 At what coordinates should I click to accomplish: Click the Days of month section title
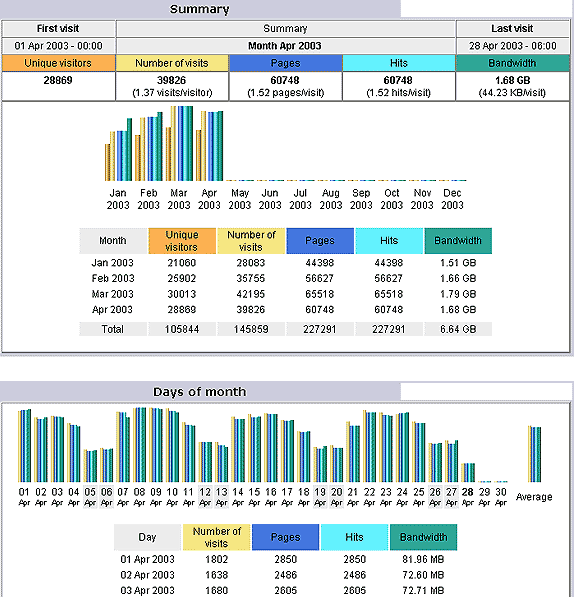pyautogui.click(x=199, y=392)
